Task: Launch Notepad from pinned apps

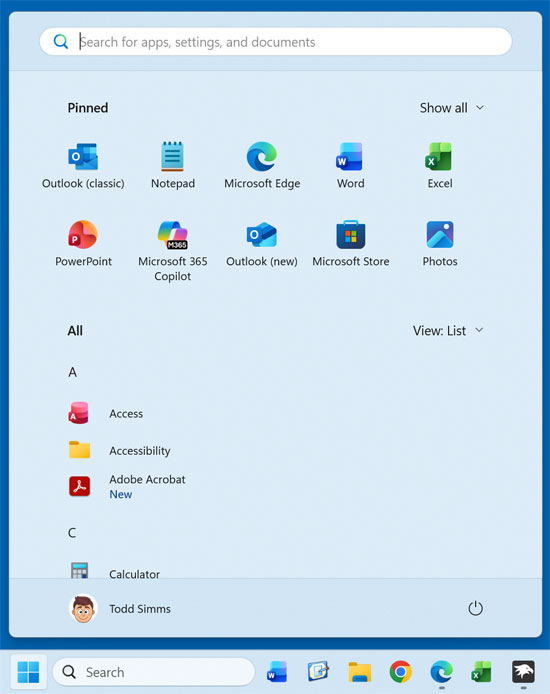Action: (173, 166)
